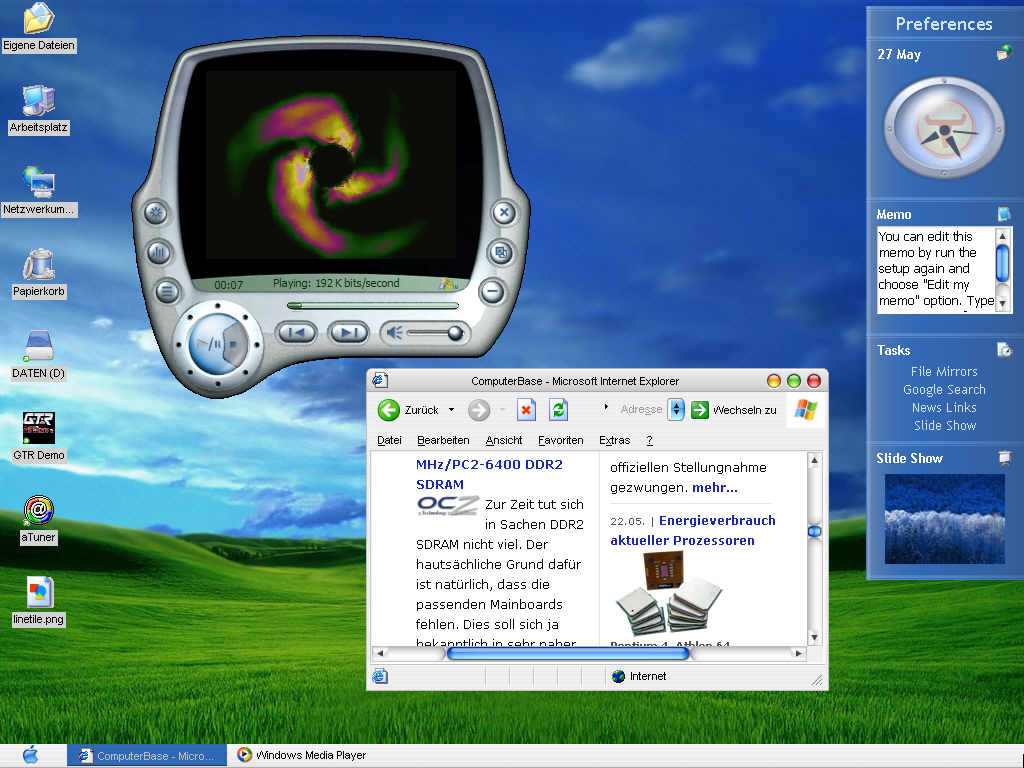Screen dimensions: 1024x768
Task: Click the IE vertical scroll up arrow
Action: (x=814, y=460)
